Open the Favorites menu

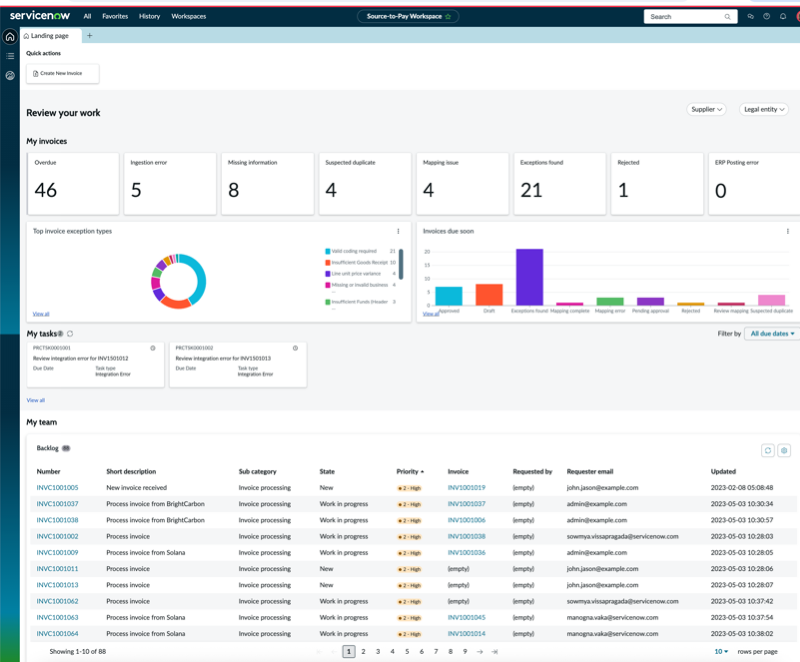[x=115, y=16]
